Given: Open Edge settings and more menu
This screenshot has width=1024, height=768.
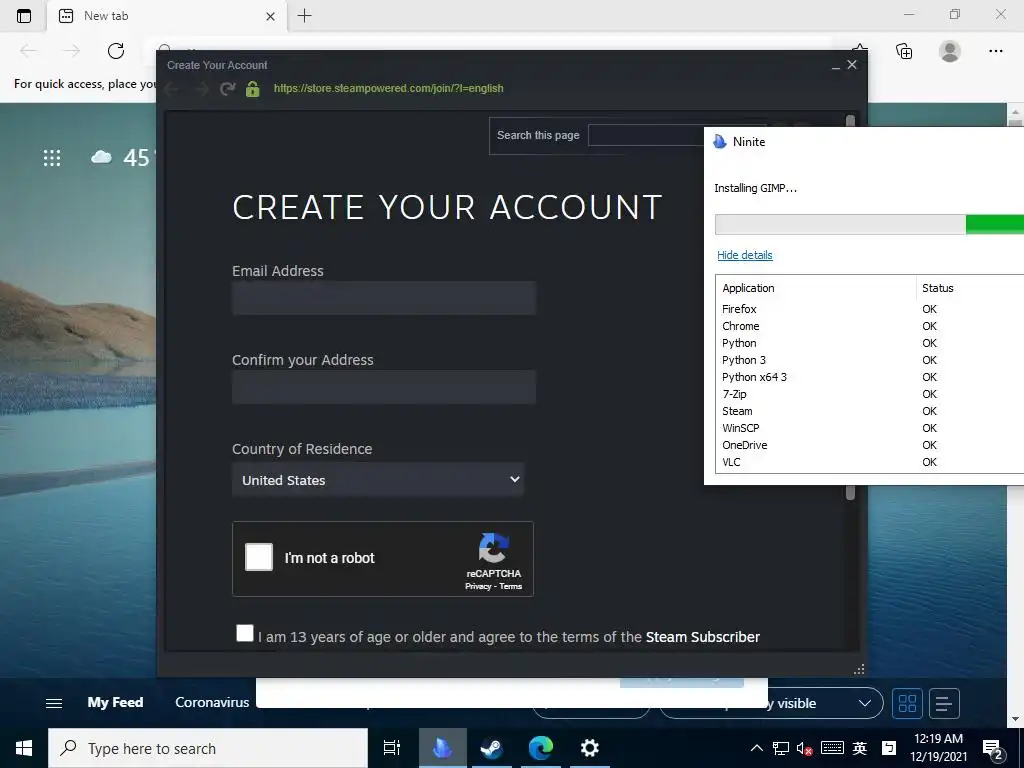Looking at the screenshot, I should (995, 51).
